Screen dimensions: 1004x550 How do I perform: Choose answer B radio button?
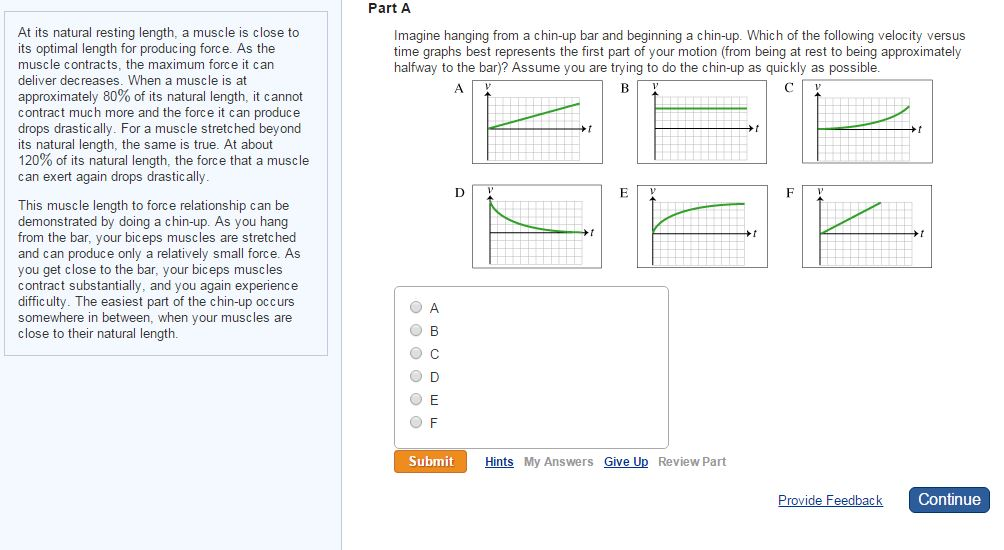(416, 331)
